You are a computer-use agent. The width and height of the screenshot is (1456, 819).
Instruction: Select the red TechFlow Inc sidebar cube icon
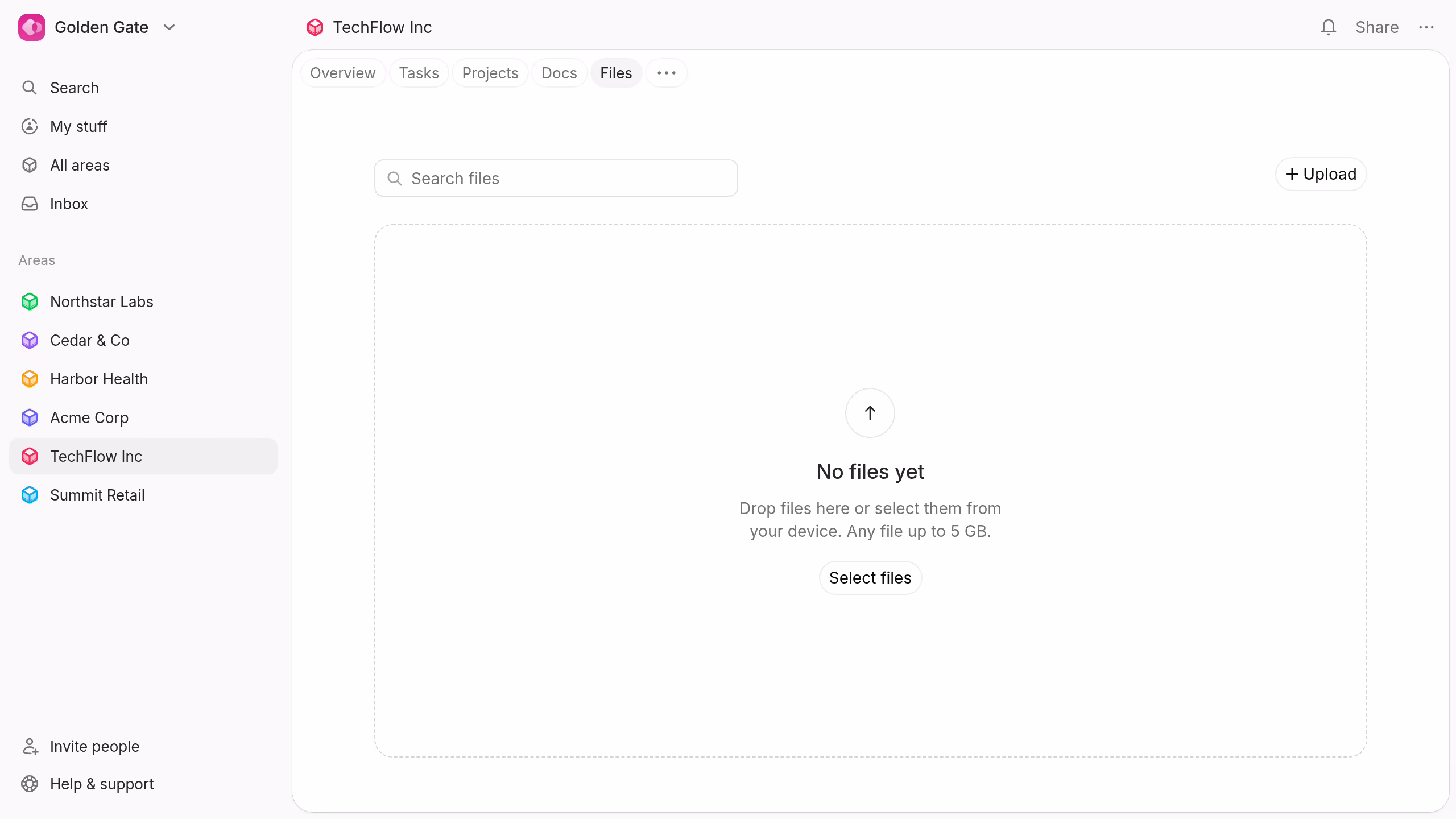(30, 456)
